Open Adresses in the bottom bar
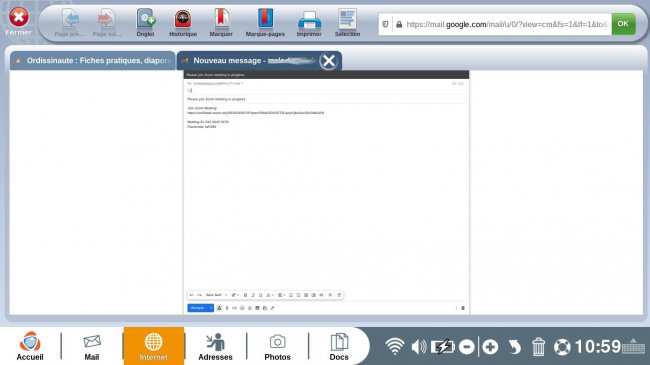Image resolution: width=650 pixels, height=365 pixels. coord(215,346)
